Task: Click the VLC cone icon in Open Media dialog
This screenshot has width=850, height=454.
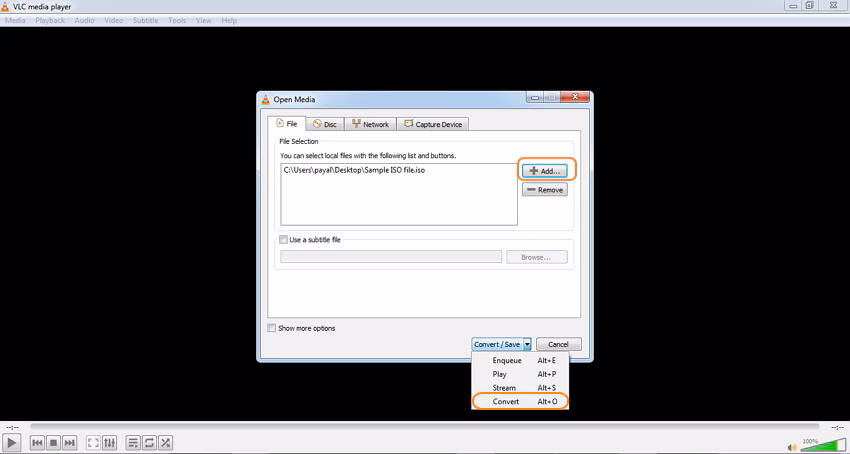Action: 266,99
